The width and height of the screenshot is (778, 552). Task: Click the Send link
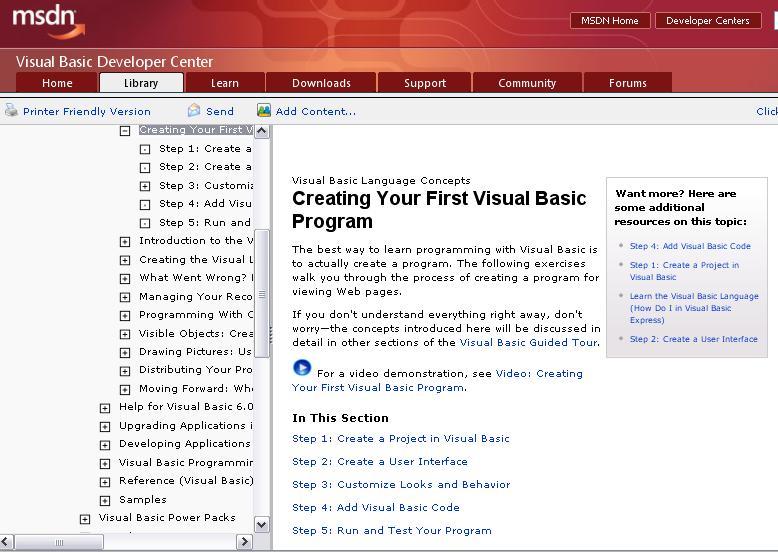(220, 111)
